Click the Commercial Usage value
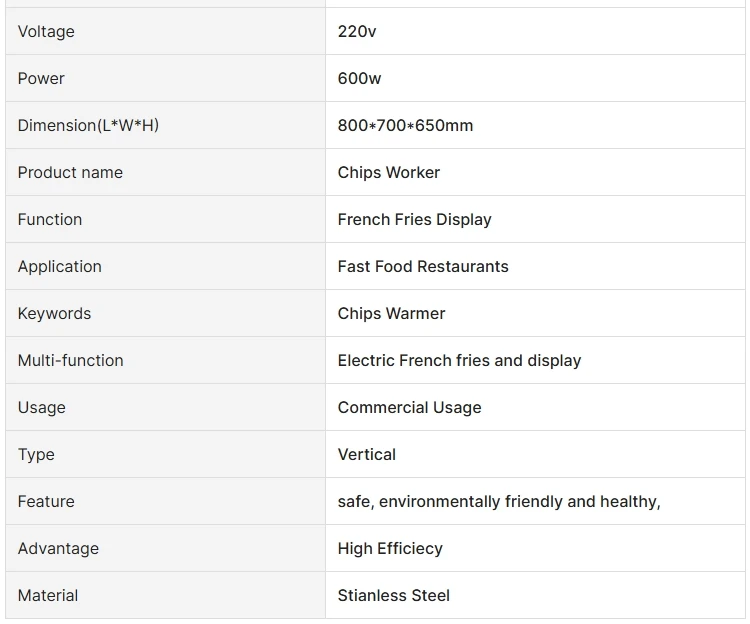This screenshot has width=750, height=624. (409, 408)
